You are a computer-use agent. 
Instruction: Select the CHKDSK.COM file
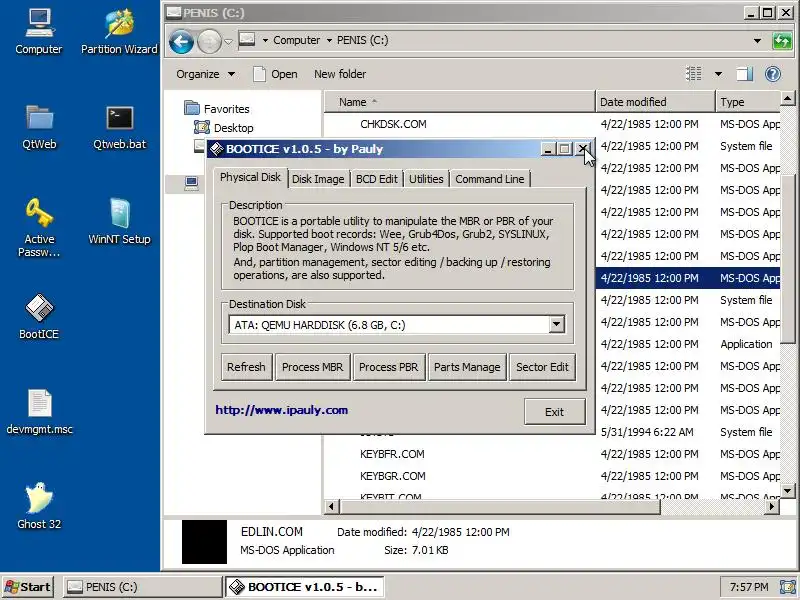pos(393,124)
